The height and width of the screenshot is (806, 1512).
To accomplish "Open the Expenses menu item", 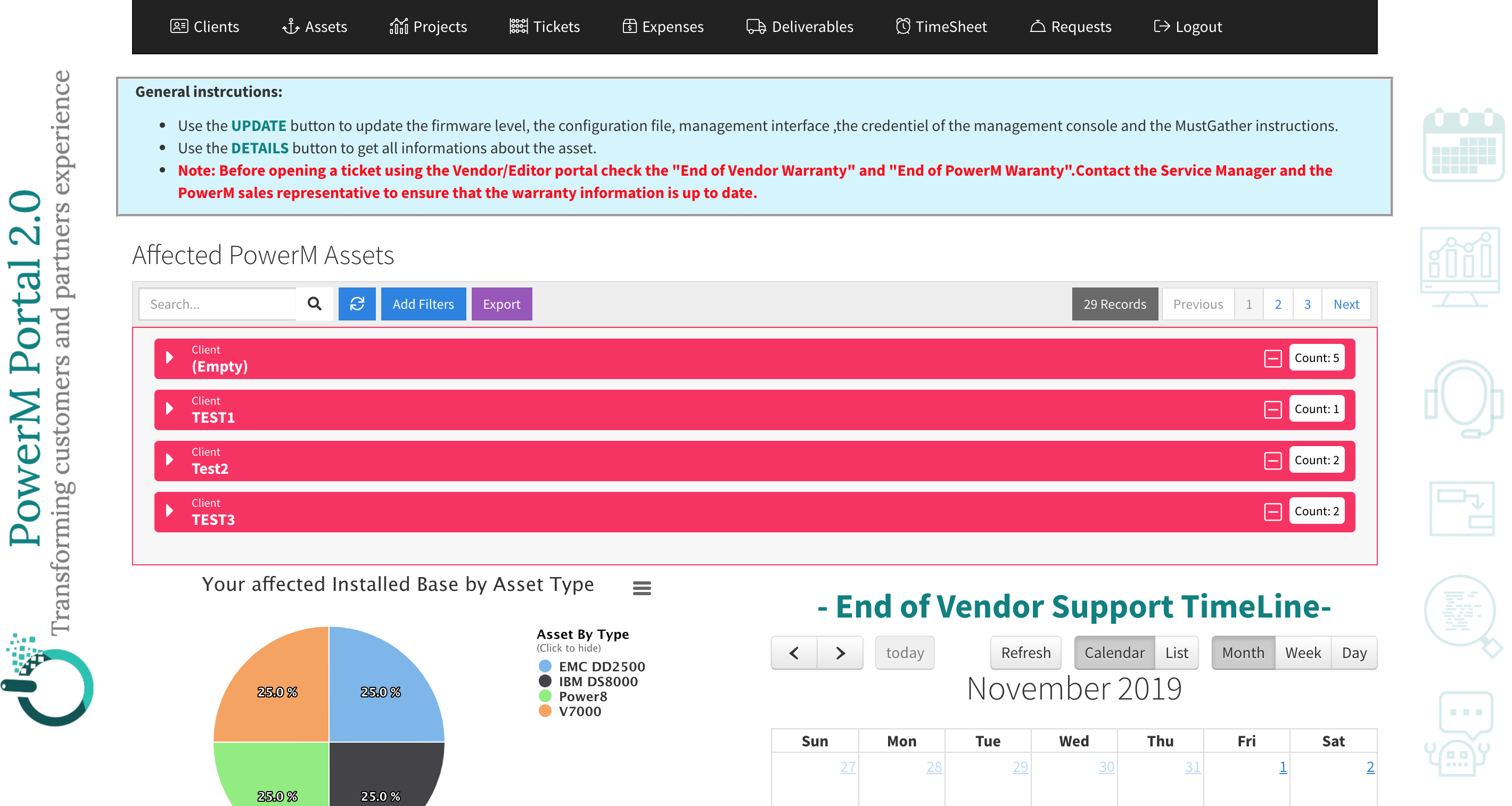I will click(662, 27).
